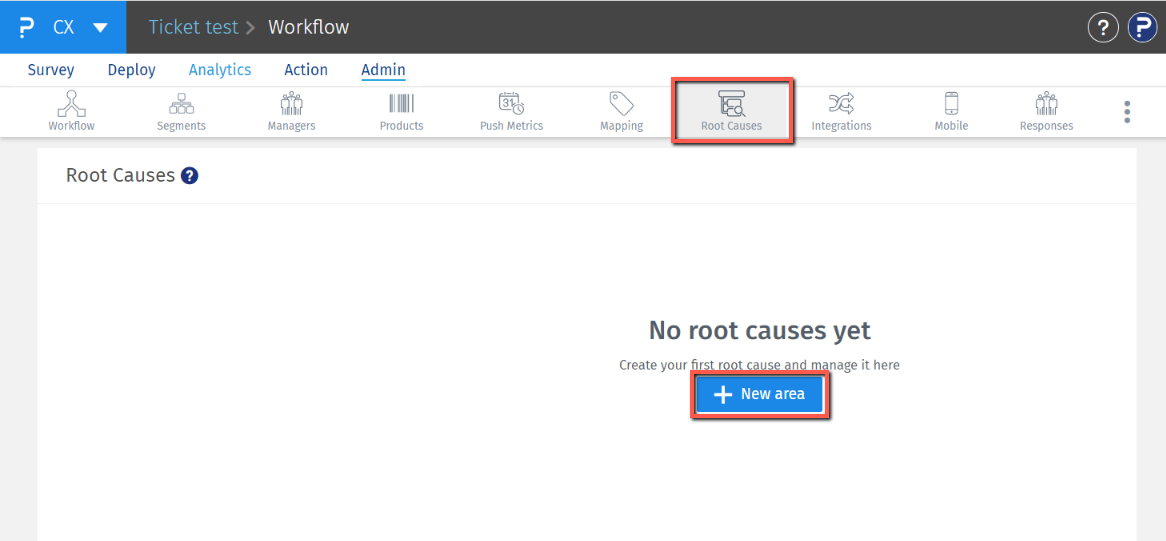Image resolution: width=1166 pixels, height=541 pixels.
Task: Click the QuestionPro logo icon
Action: (27, 27)
